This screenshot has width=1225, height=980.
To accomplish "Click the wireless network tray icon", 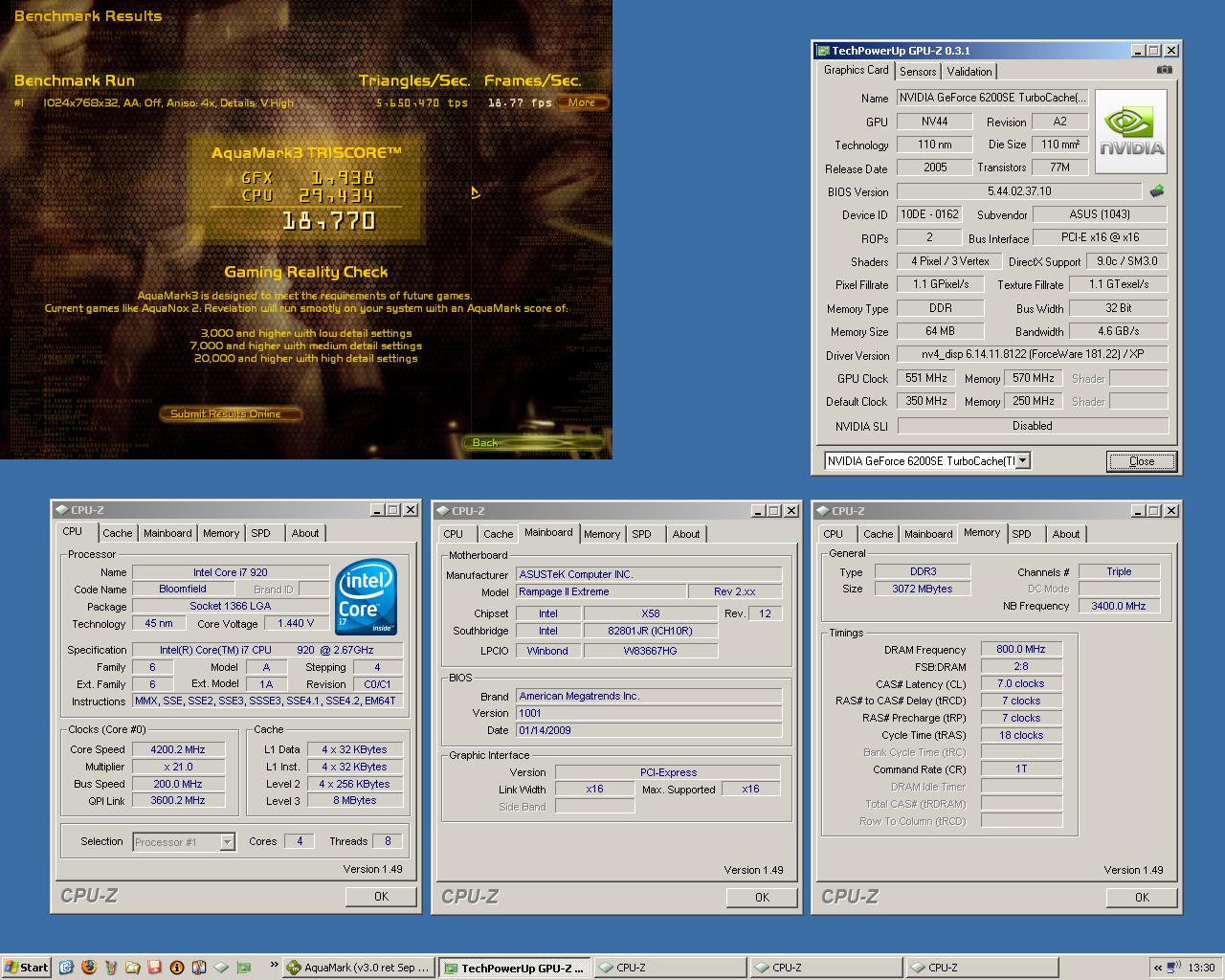I will [x=1174, y=968].
